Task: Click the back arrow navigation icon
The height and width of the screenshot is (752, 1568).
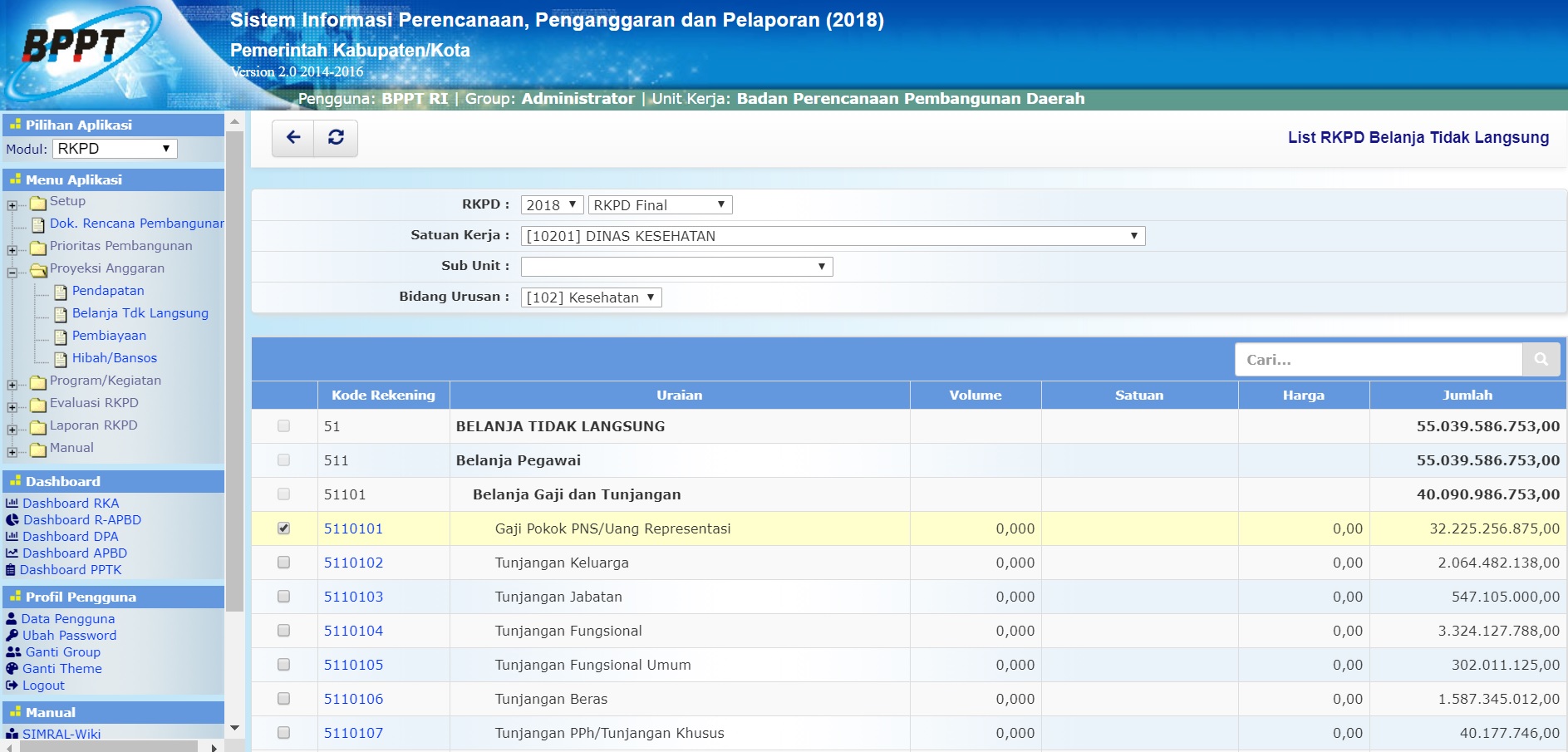Action: click(292, 137)
